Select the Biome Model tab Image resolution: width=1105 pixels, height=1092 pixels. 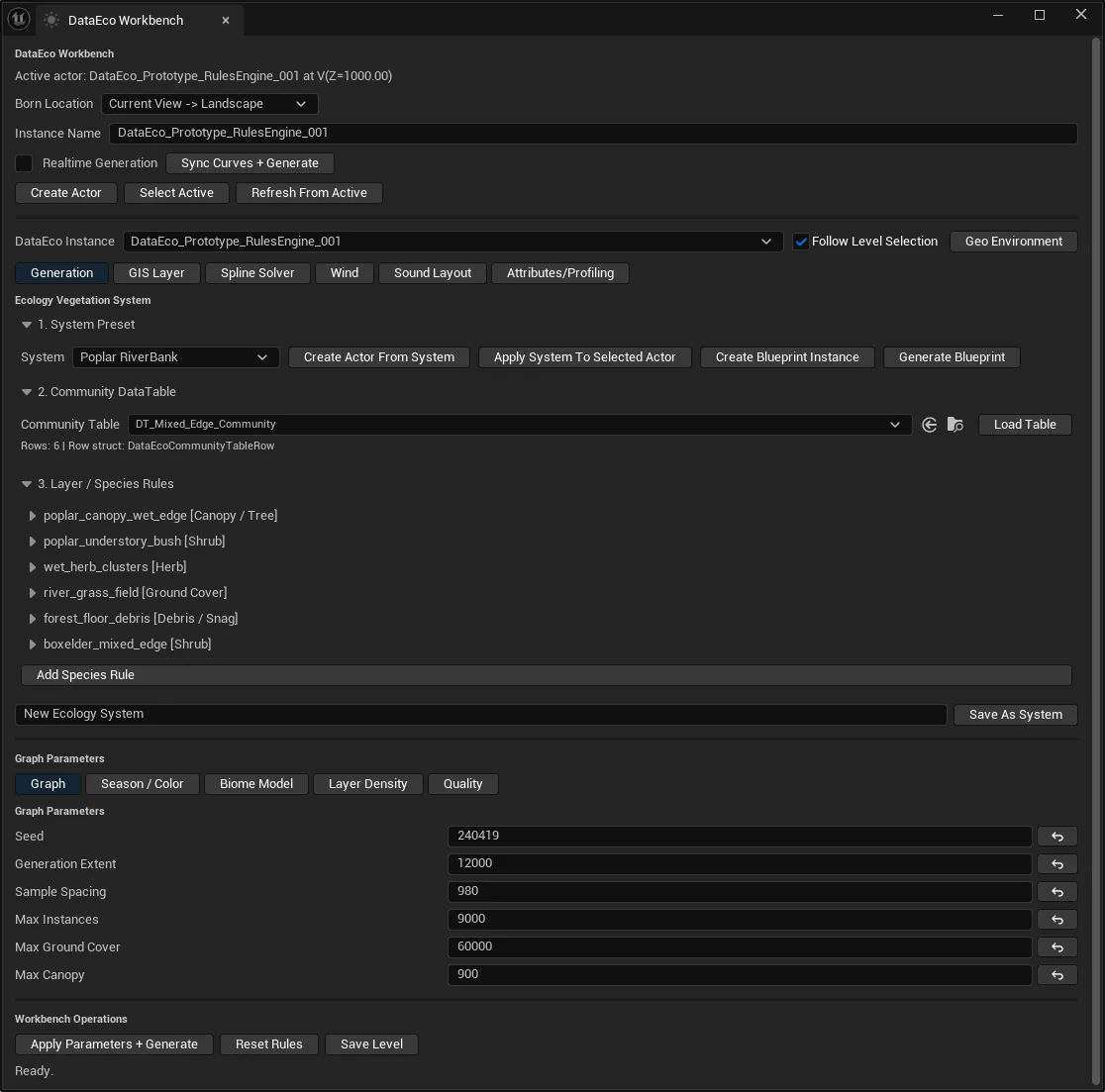click(256, 784)
